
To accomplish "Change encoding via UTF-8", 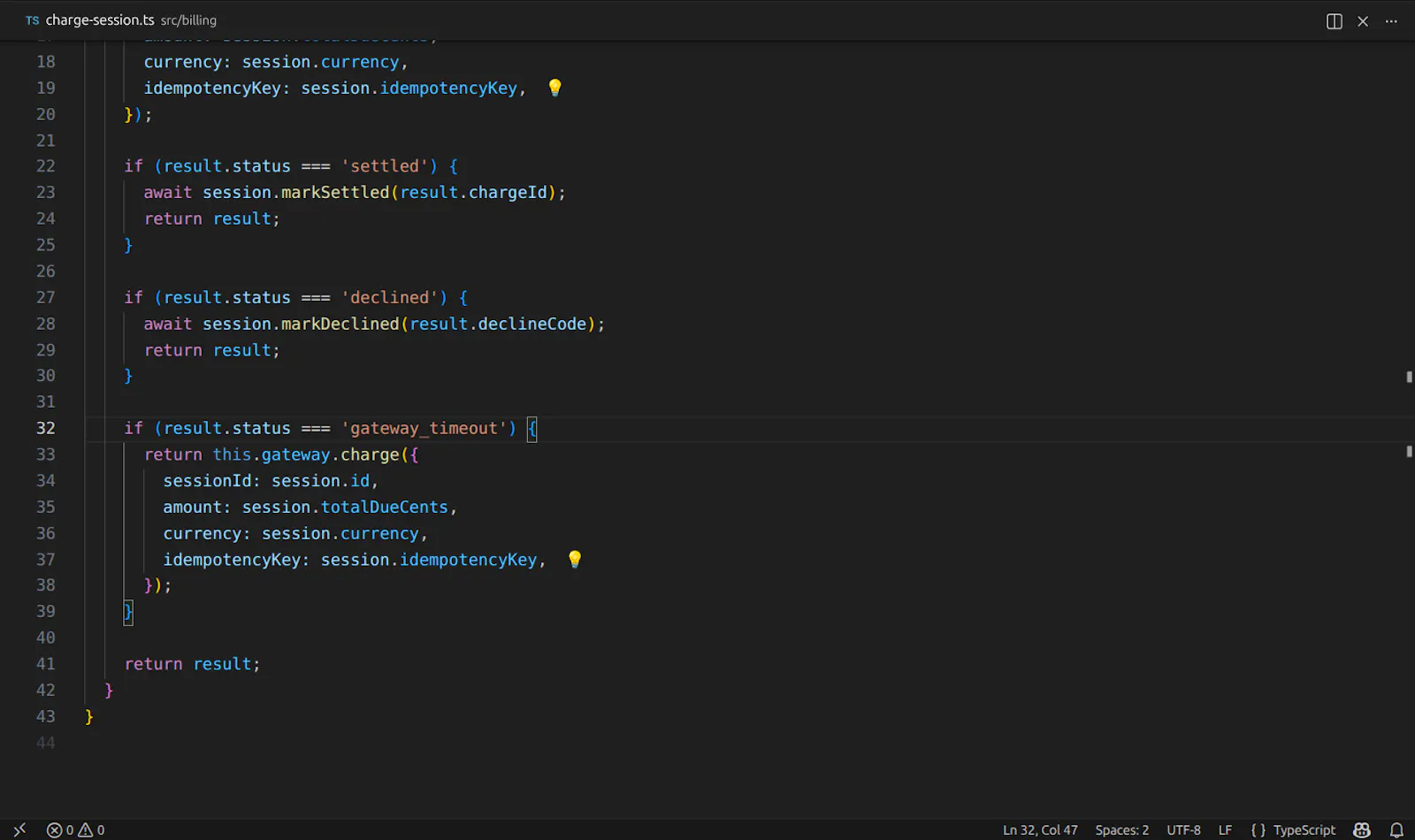I will (1183, 829).
